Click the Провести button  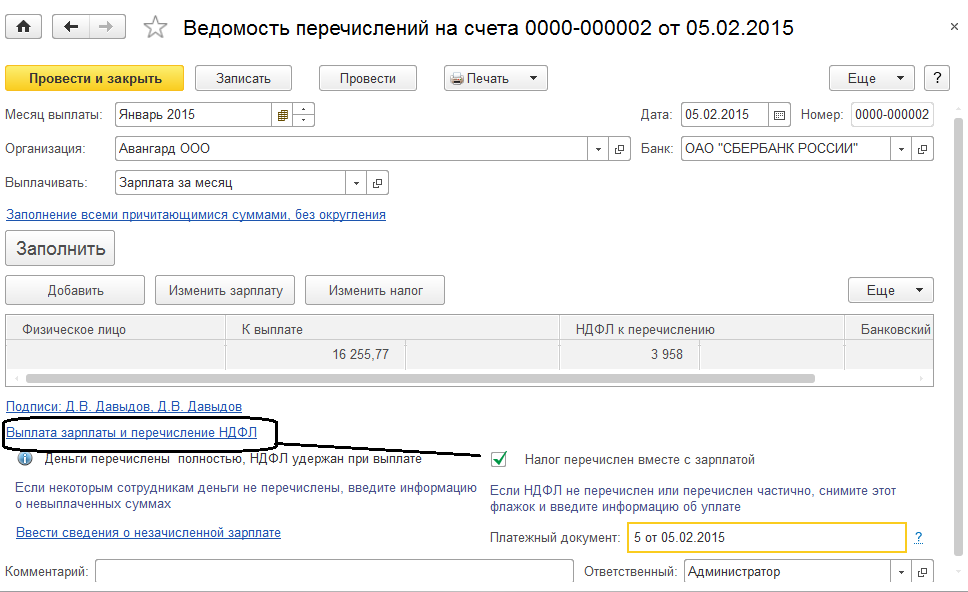coord(367,78)
